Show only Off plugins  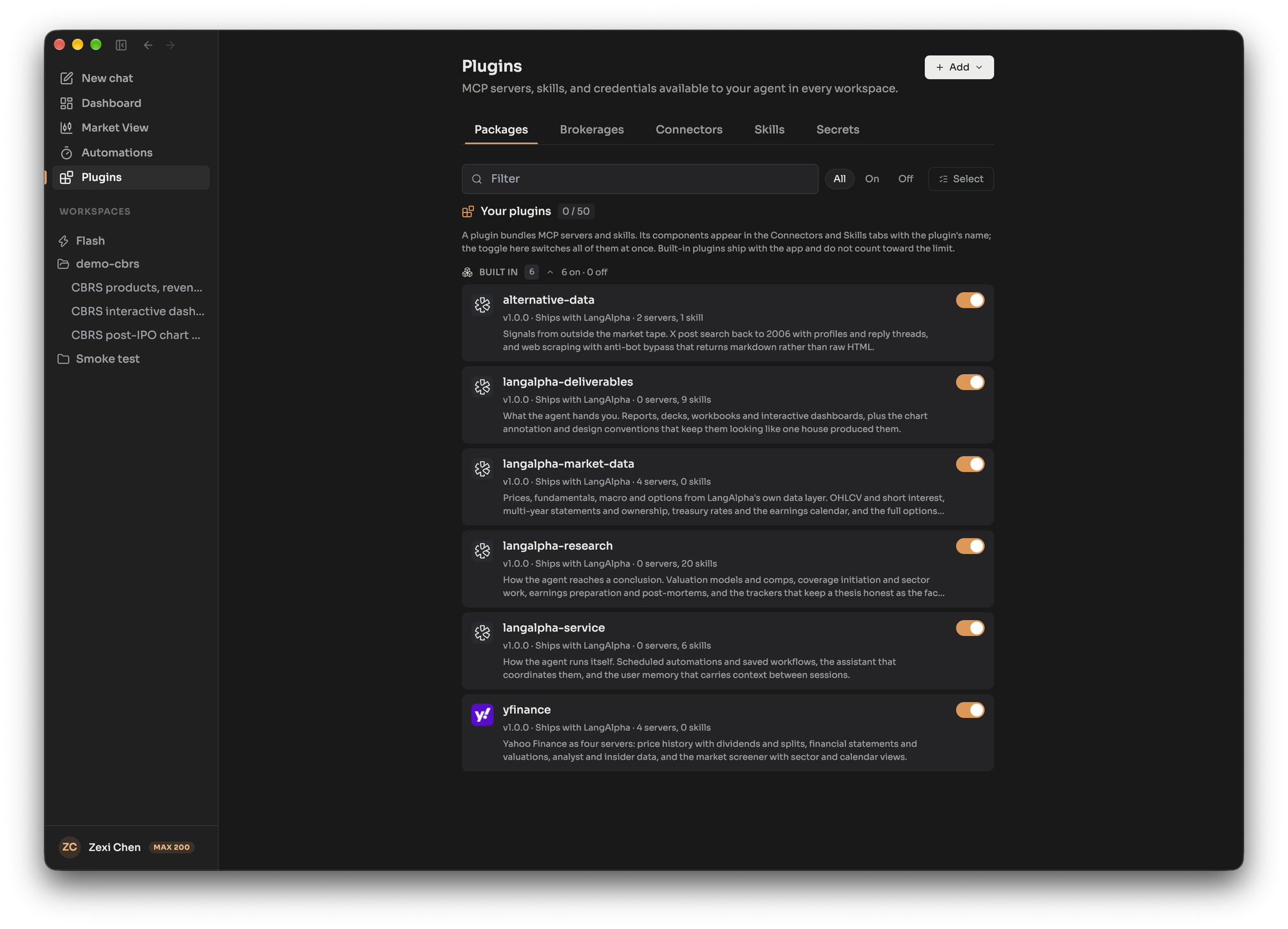(905, 179)
